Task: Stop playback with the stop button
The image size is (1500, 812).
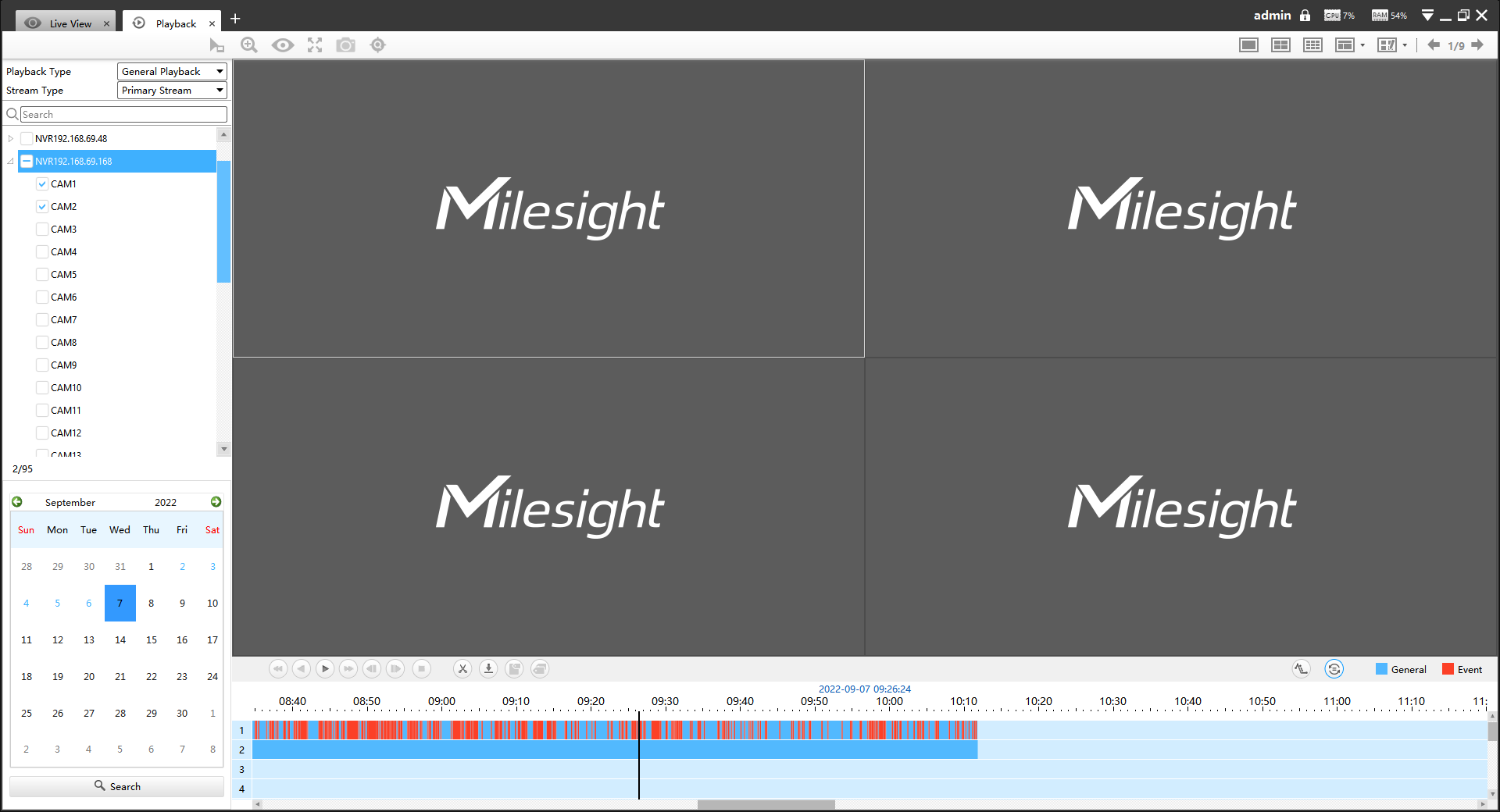Action: click(421, 669)
